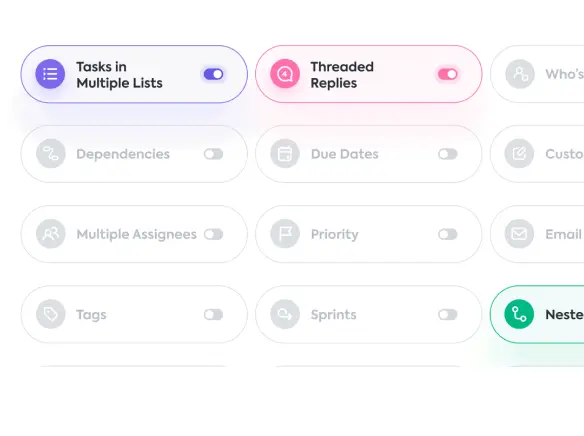
Task: Click the Who's feature person icon
Action: (520, 74)
